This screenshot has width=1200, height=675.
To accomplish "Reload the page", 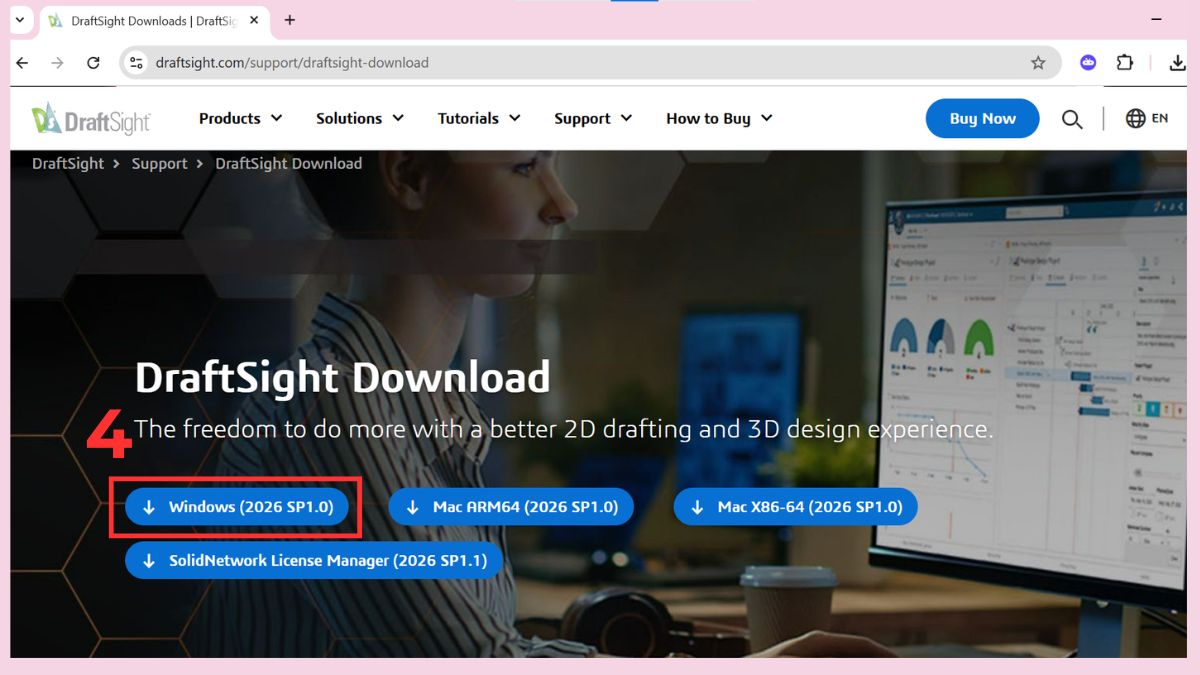I will coord(93,63).
